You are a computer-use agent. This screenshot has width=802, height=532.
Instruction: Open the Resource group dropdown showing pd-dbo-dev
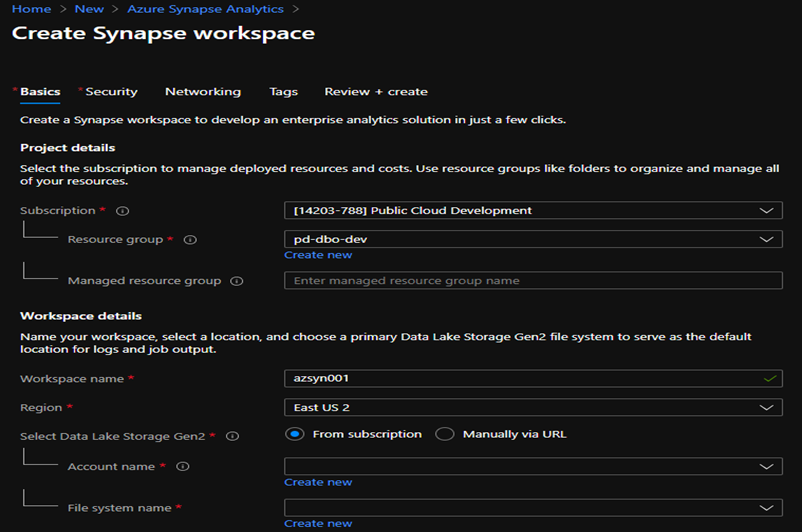(533, 239)
